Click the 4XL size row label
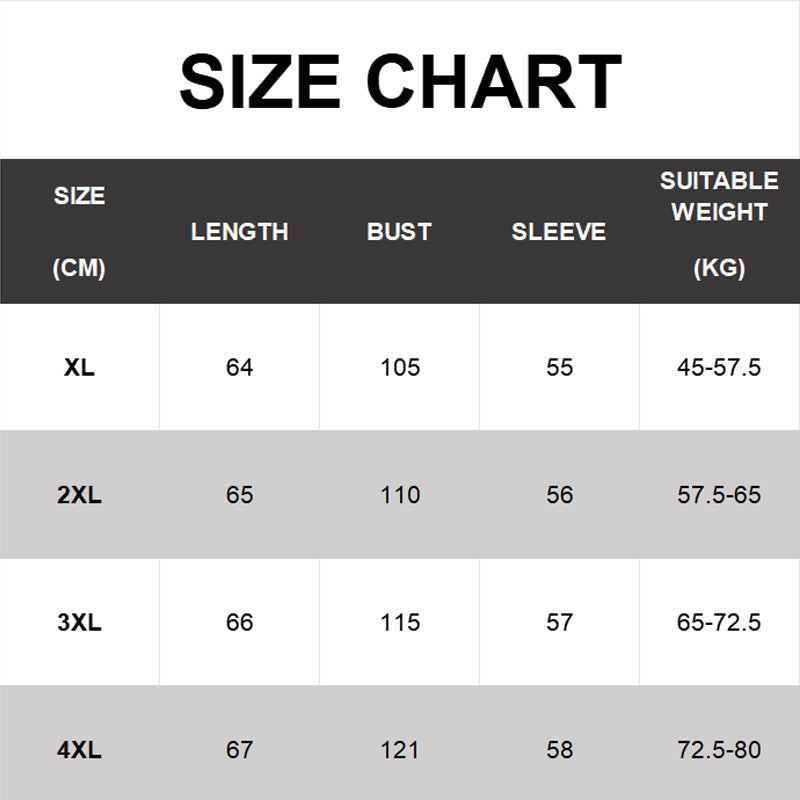 click(x=79, y=750)
